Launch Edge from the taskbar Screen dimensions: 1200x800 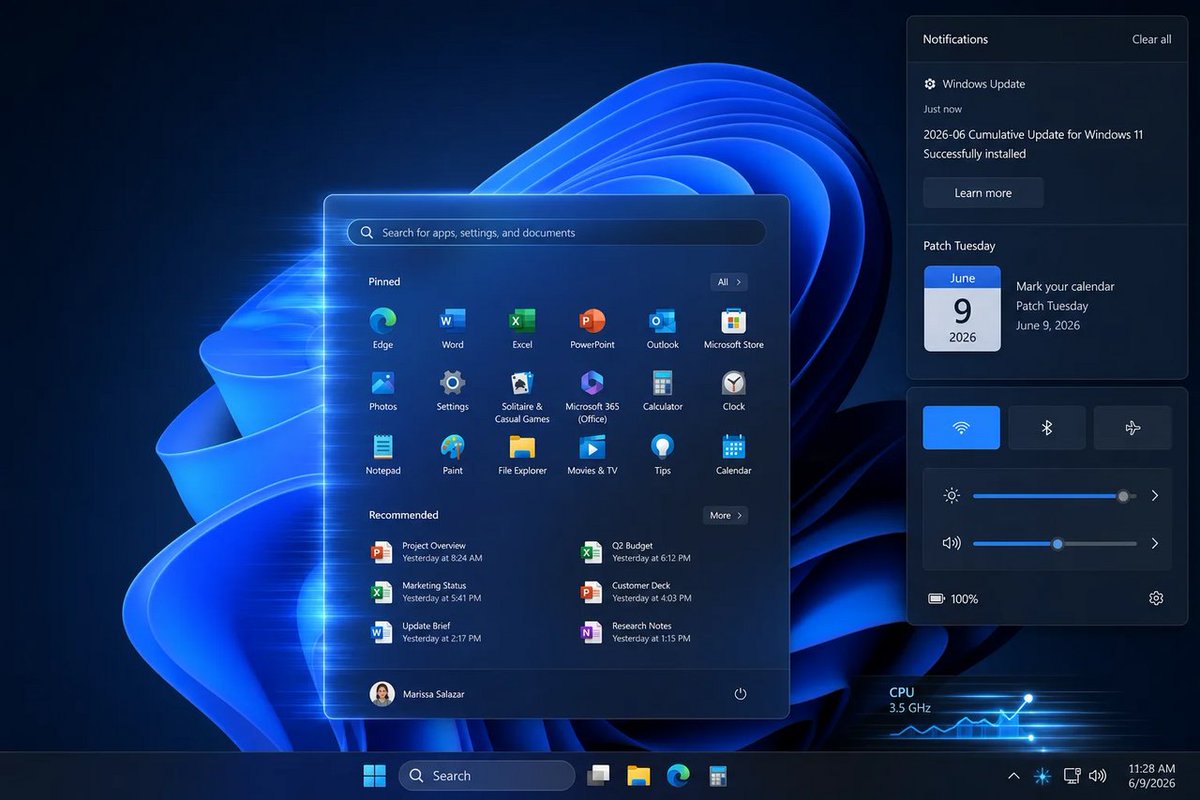pyautogui.click(x=678, y=775)
